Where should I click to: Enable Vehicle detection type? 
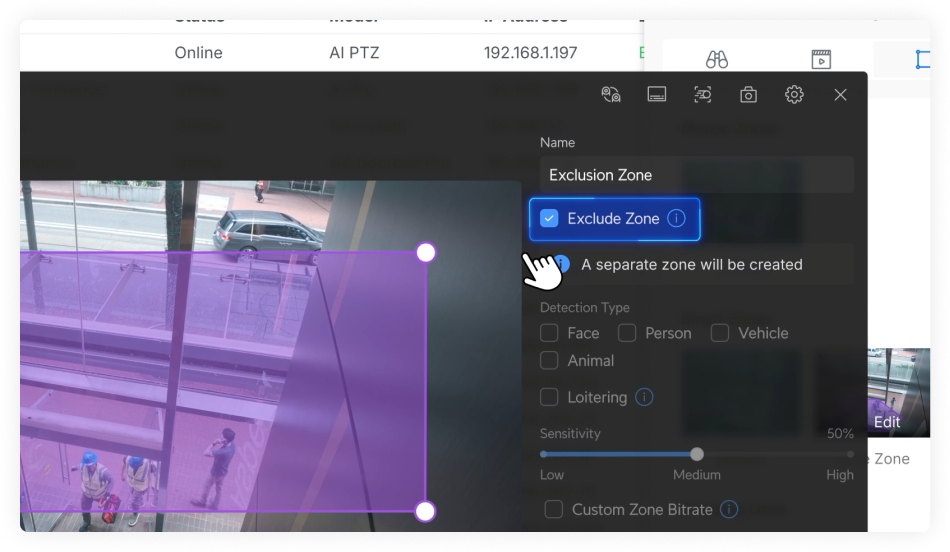(x=720, y=333)
